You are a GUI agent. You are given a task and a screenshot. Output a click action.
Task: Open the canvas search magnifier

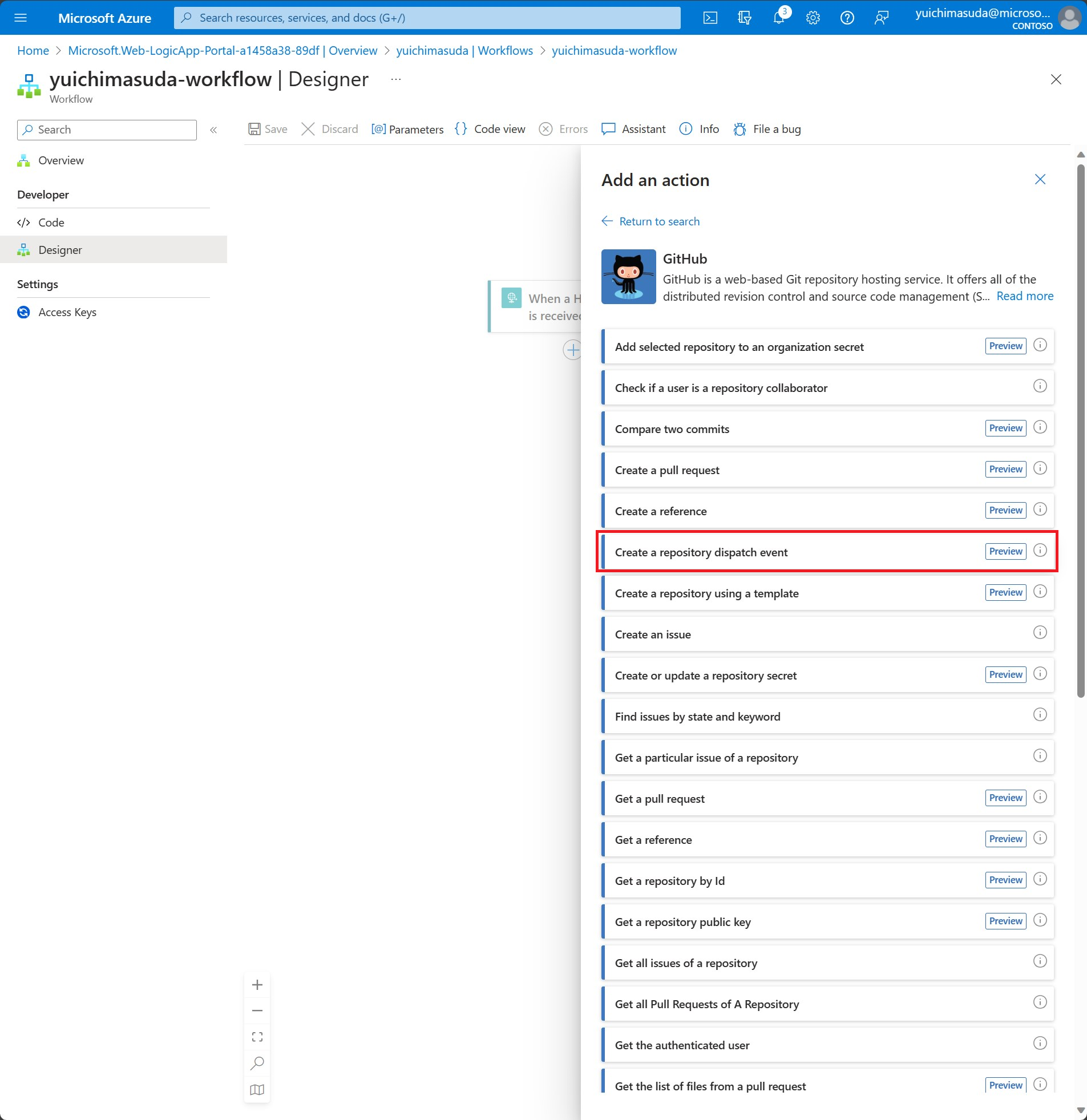[257, 1064]
